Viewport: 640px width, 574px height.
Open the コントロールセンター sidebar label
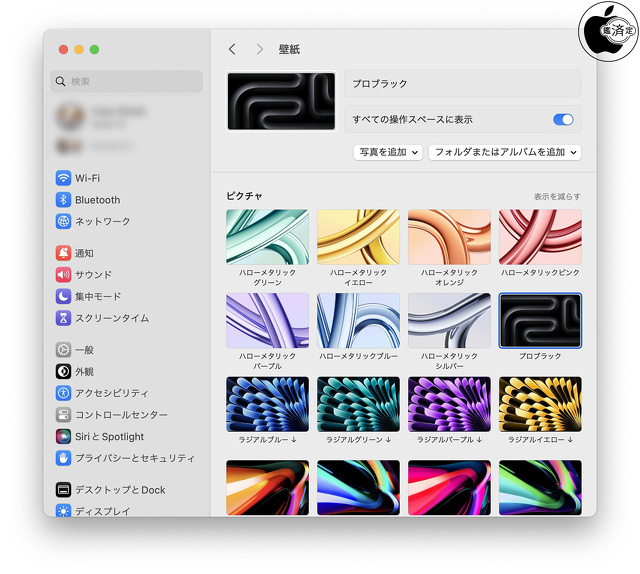[121, 415]
